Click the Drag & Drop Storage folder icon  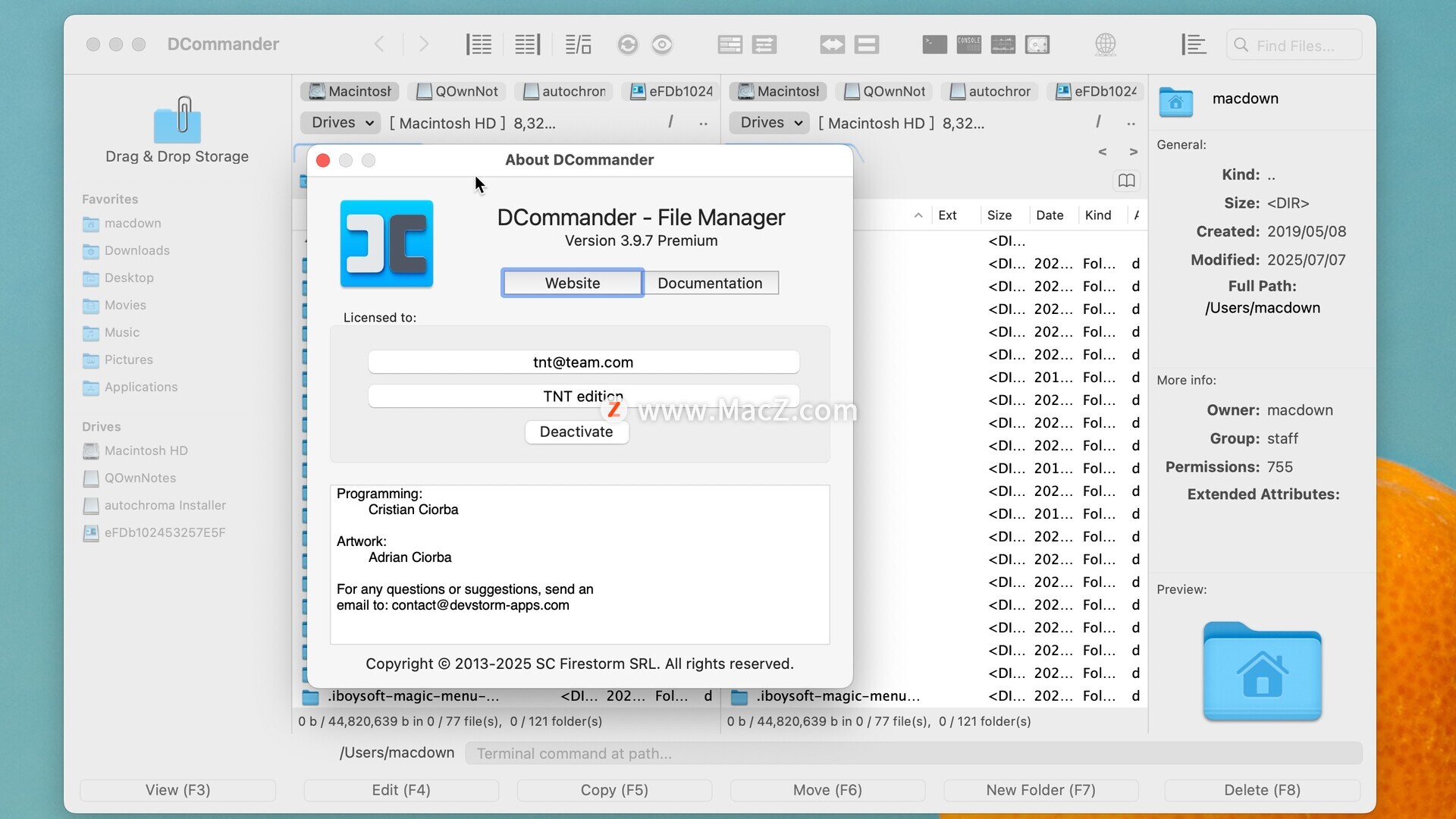pyautogui.click(x=177, y=120)
